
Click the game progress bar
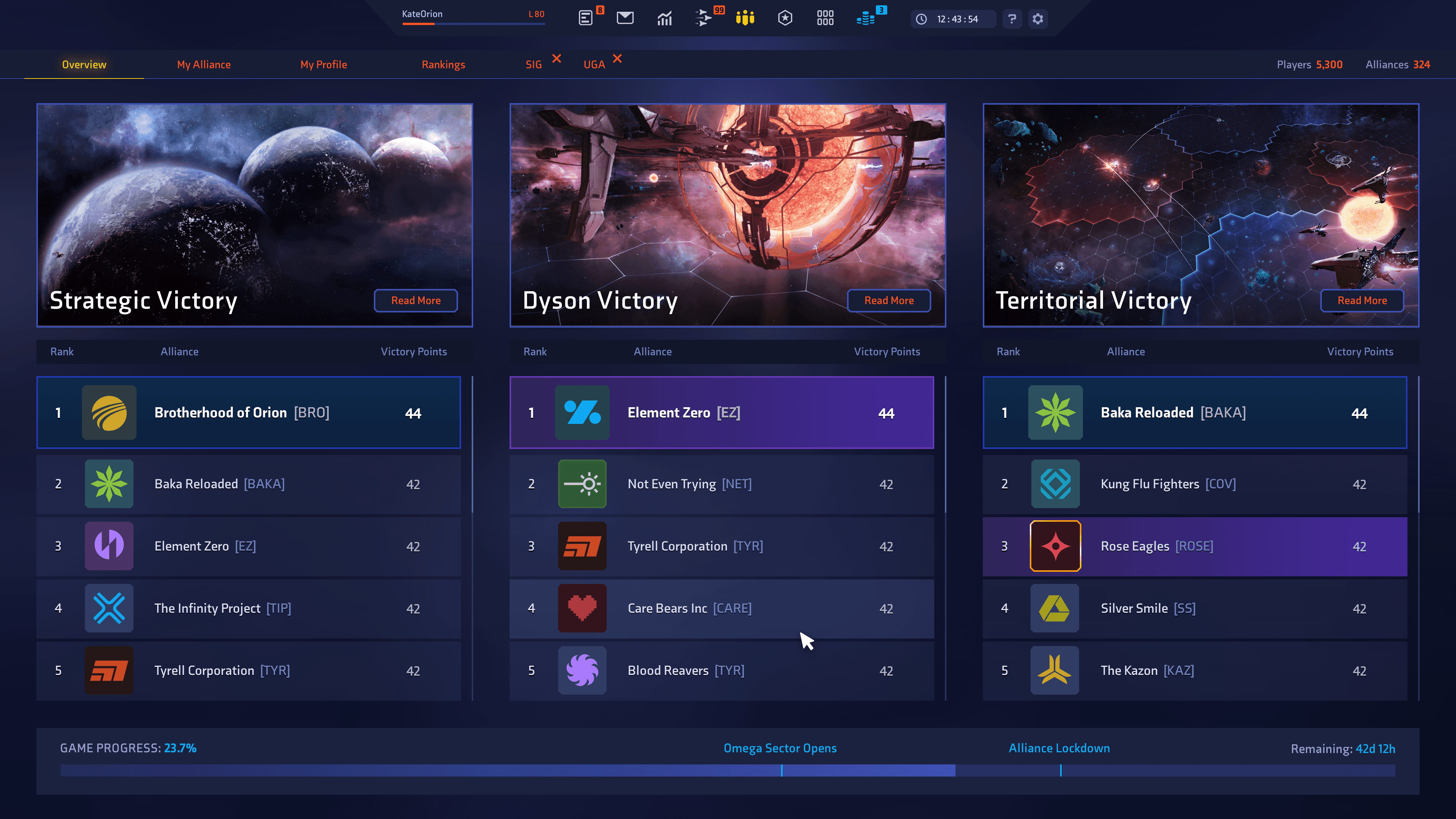(728, 770)
